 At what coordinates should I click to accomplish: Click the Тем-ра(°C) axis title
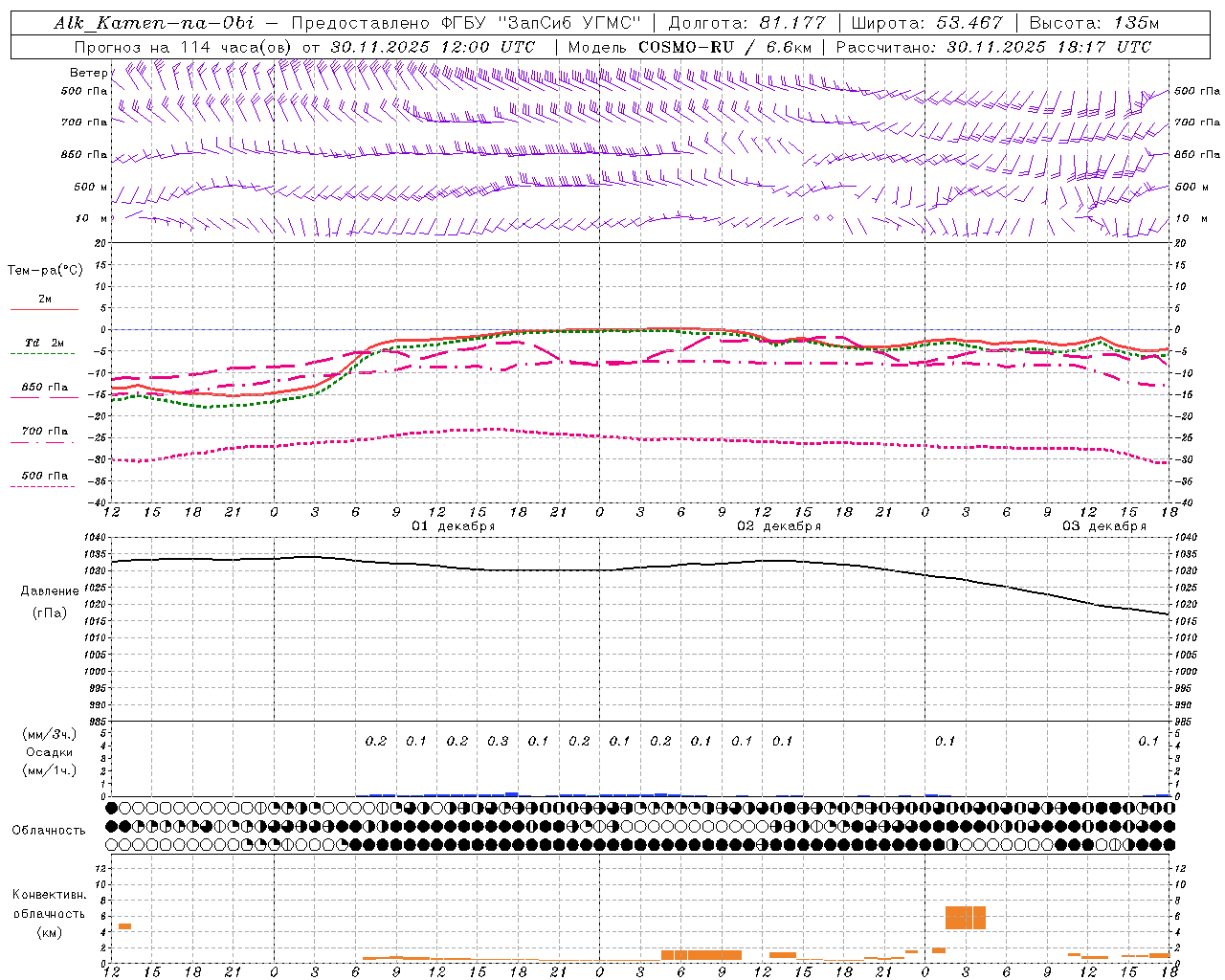pyautogui.click(x=45, y=271)
